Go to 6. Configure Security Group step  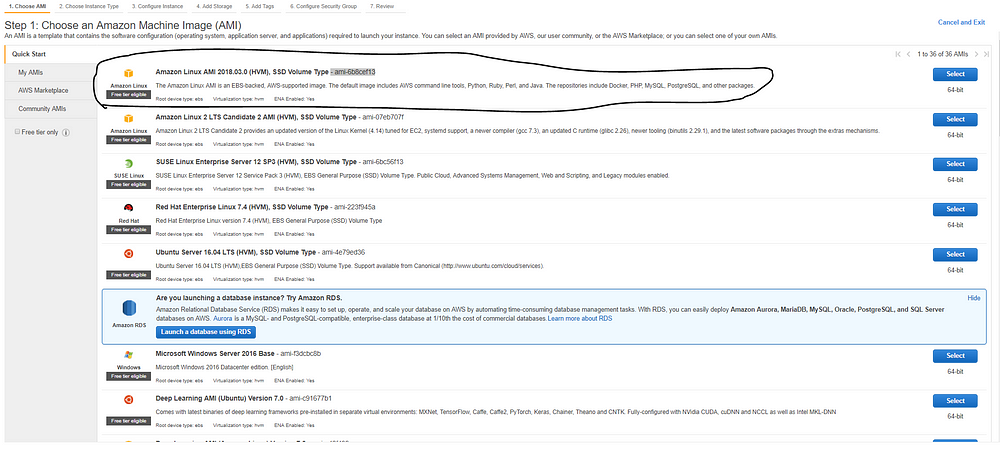coord(323,6)
